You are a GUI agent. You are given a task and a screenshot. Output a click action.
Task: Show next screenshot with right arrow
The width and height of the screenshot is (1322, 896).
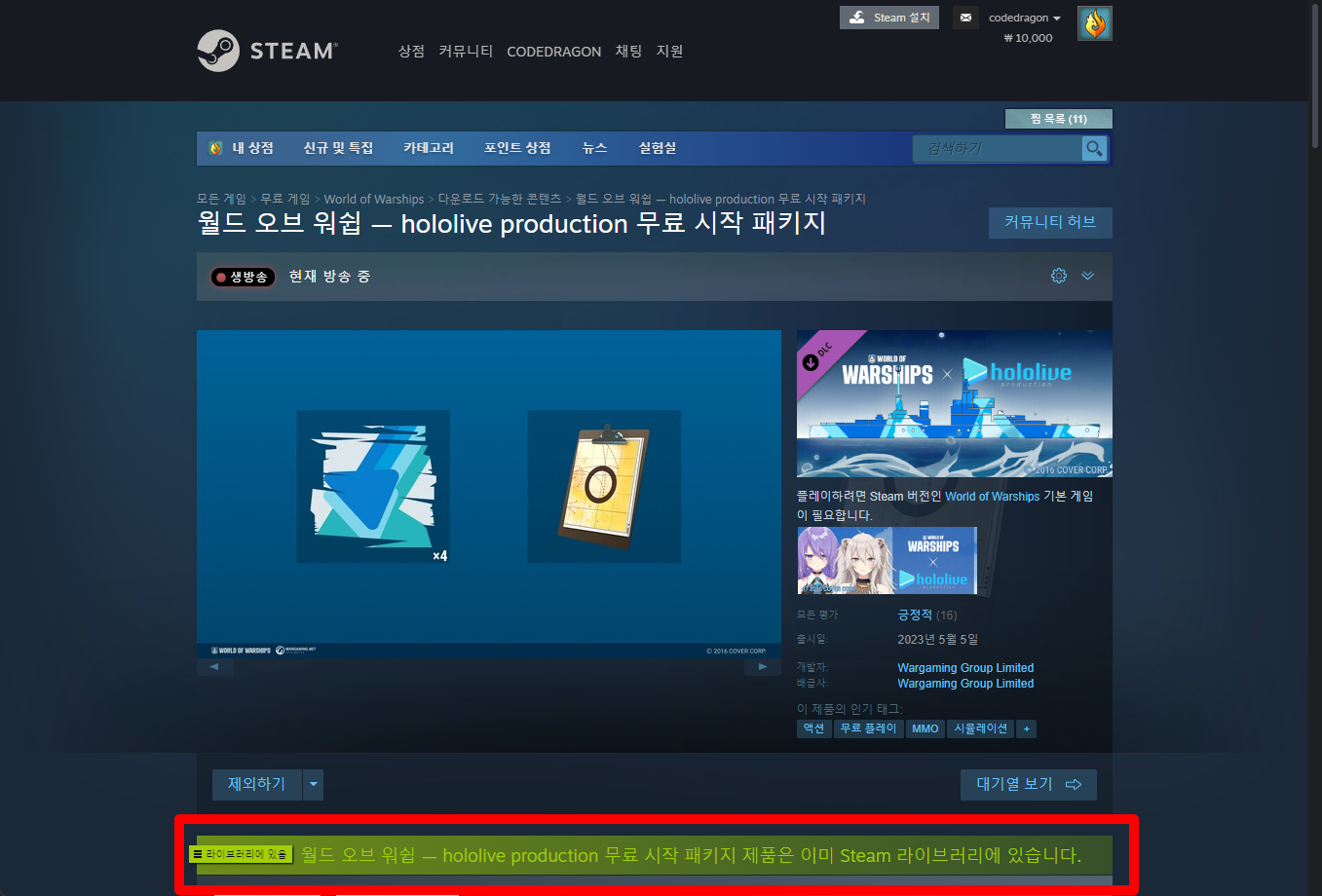tap(763, 666)
